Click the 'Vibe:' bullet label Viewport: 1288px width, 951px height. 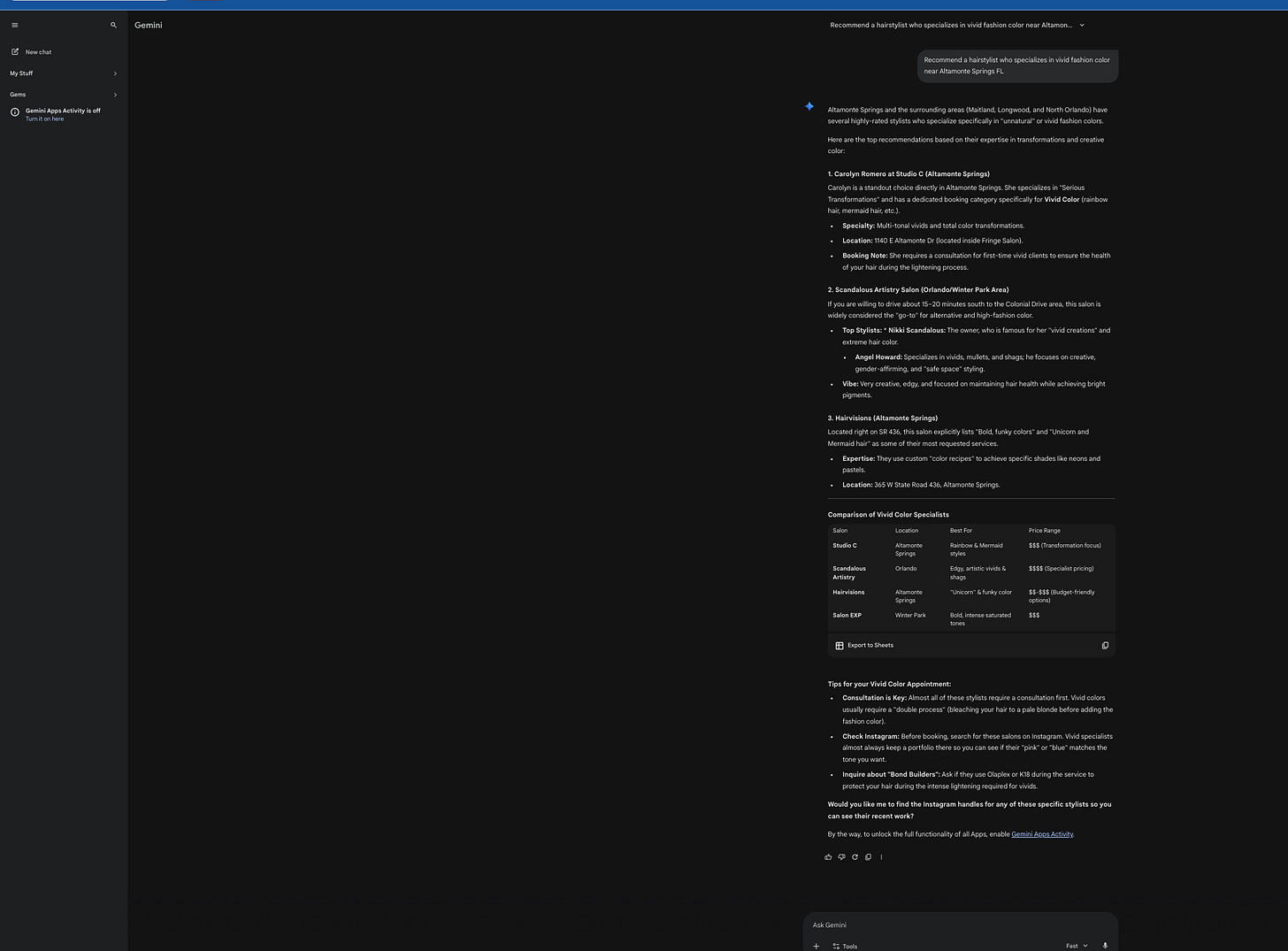850,384
